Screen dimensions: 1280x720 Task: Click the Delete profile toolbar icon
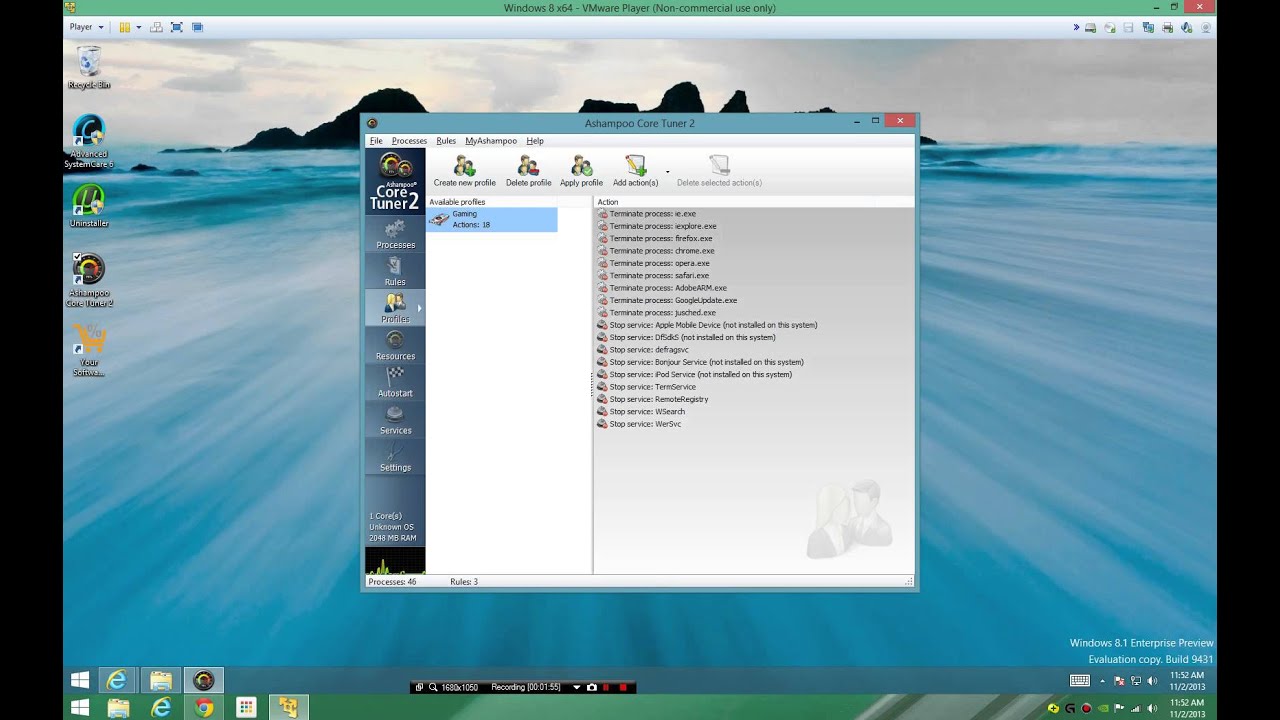pos(528,165)
